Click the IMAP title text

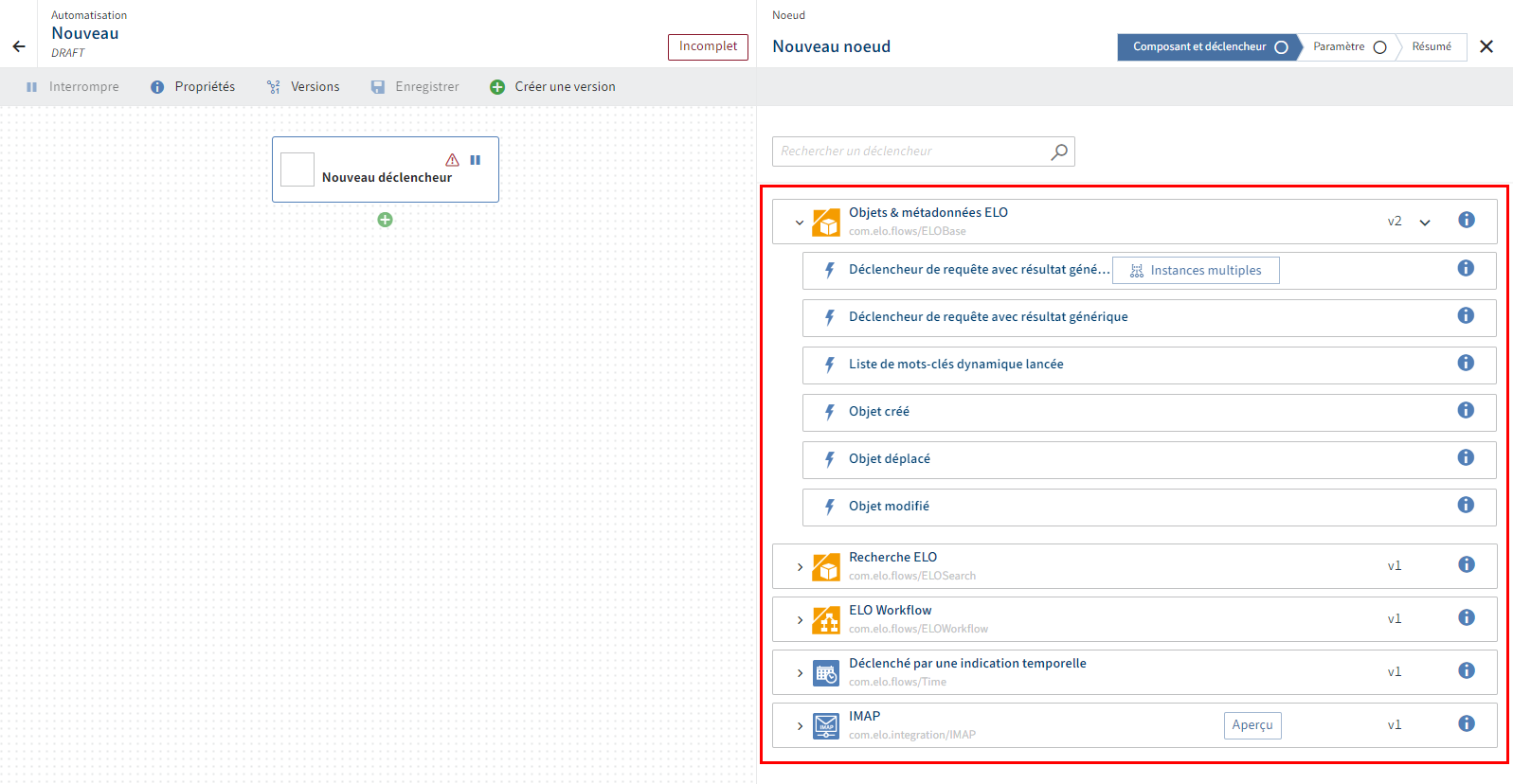coord(864,717)
